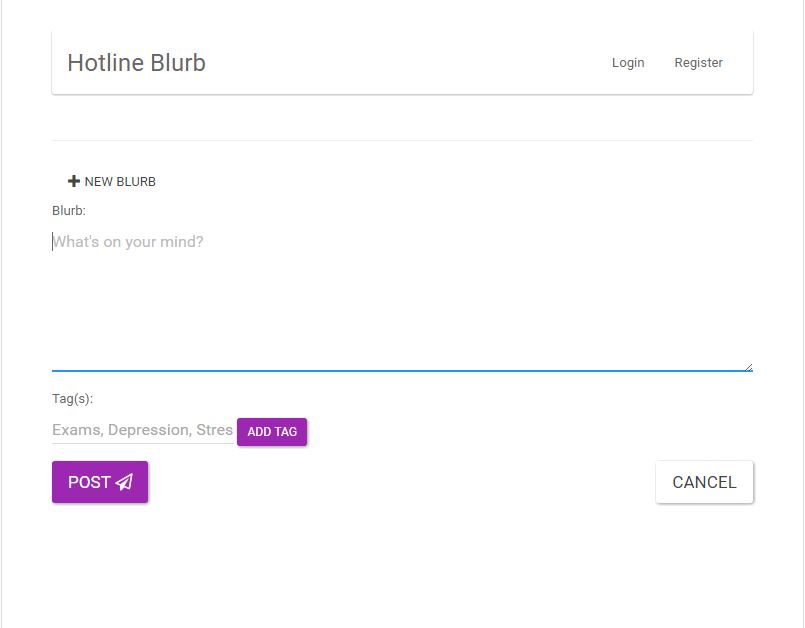Click the 'Blurb:' label
805x628 pixels.
point(69,211)
